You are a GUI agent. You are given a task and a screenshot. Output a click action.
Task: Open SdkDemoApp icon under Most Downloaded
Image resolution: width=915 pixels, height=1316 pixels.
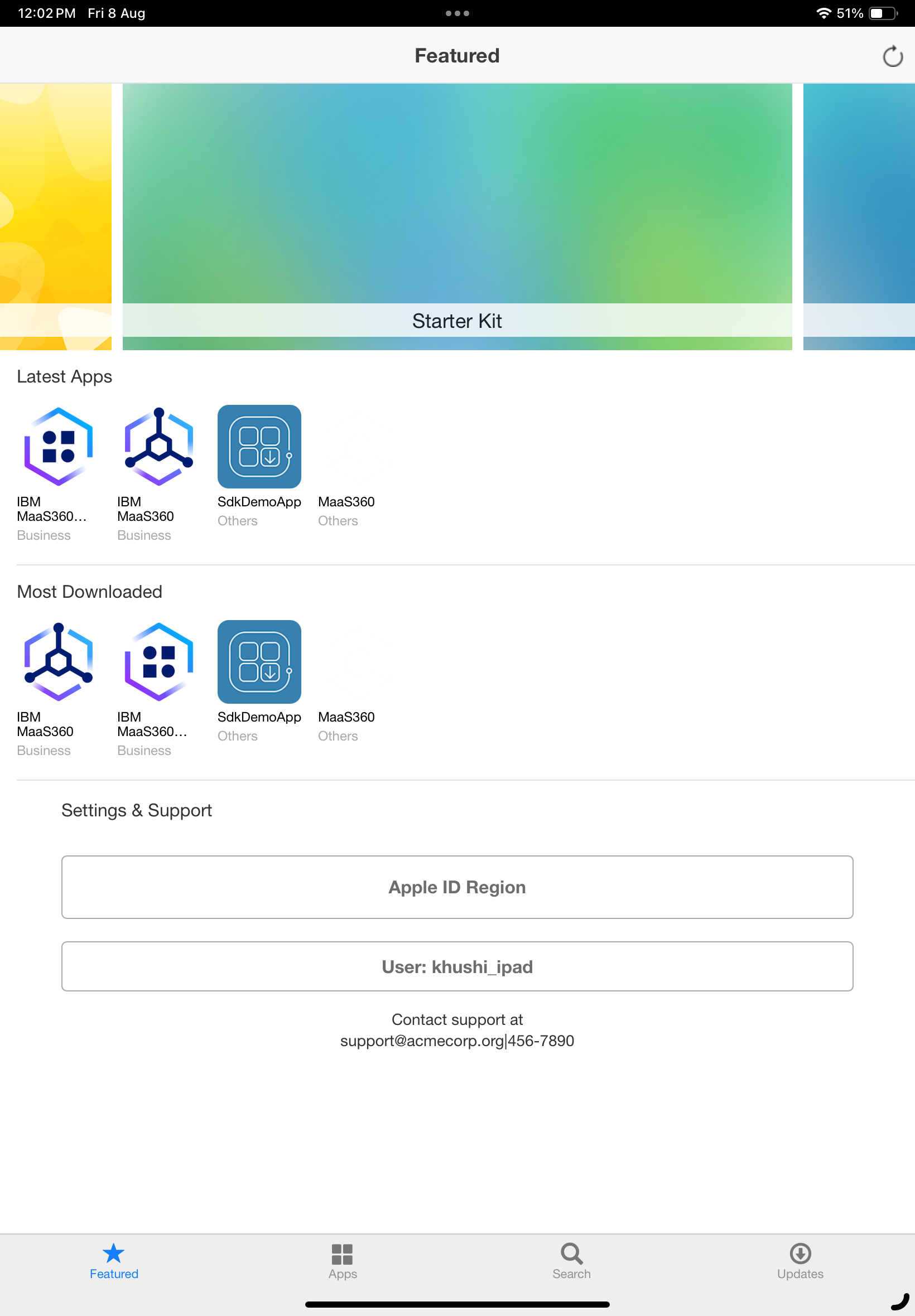(259, 662)
